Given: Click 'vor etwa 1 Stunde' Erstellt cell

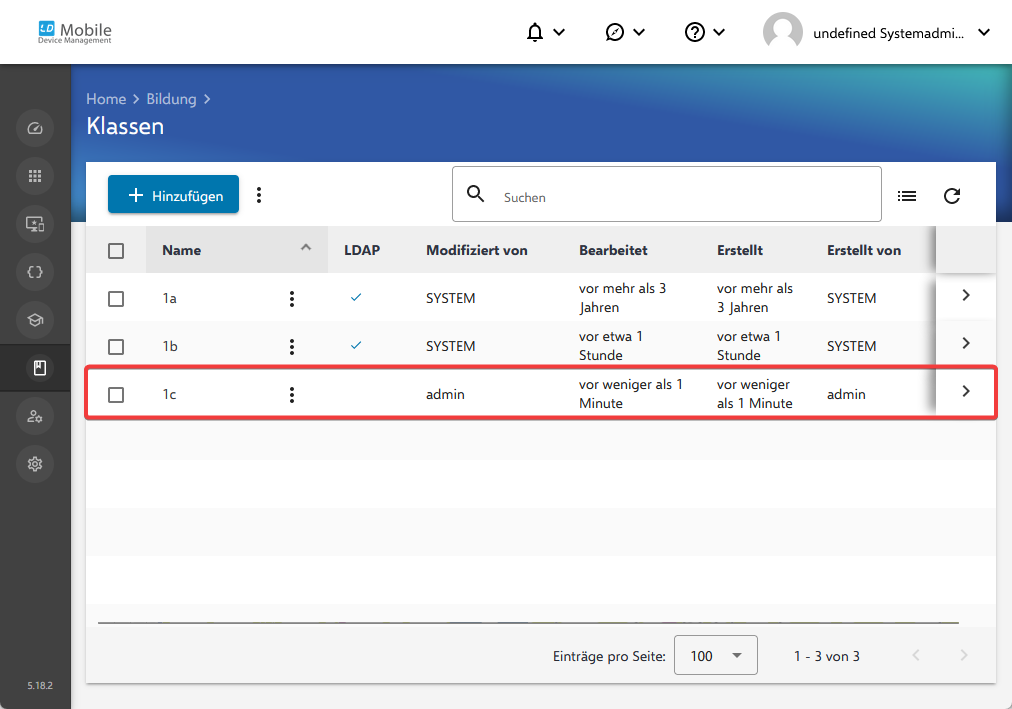Looking at the screenshot, I should [x=749, y=346].
